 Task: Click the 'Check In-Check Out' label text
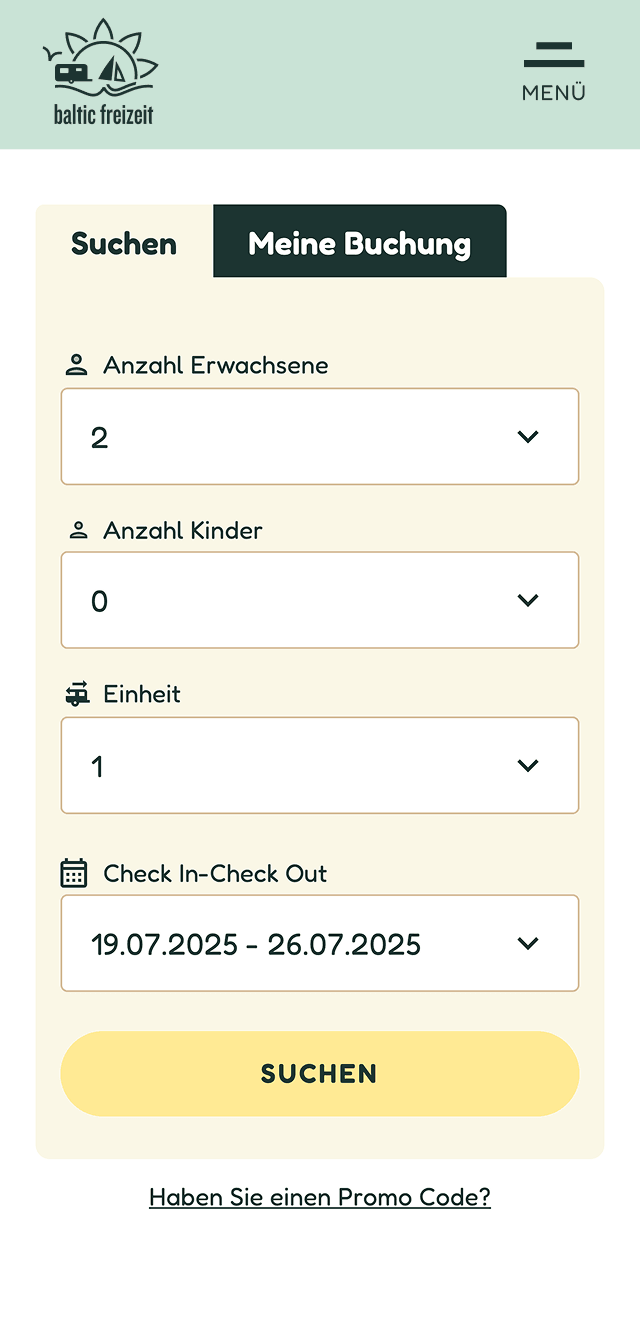(x=215, y=873)
